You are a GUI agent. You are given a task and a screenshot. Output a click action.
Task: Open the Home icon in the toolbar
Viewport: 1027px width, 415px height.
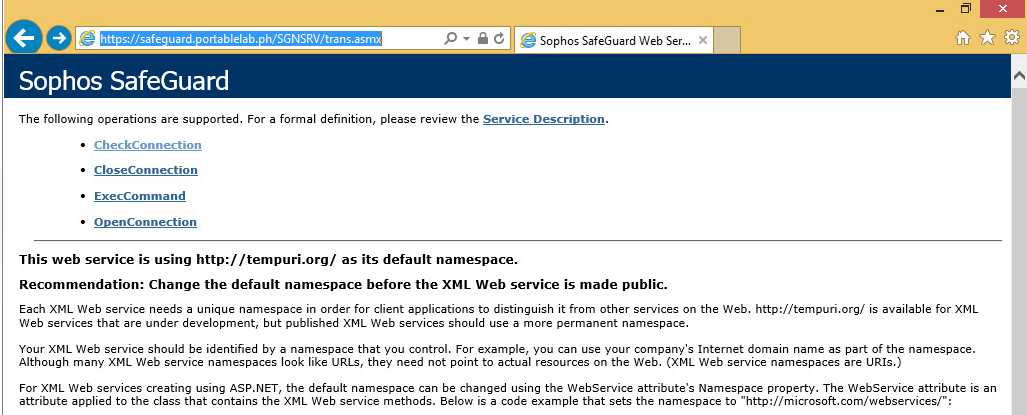tap(963, 39)
